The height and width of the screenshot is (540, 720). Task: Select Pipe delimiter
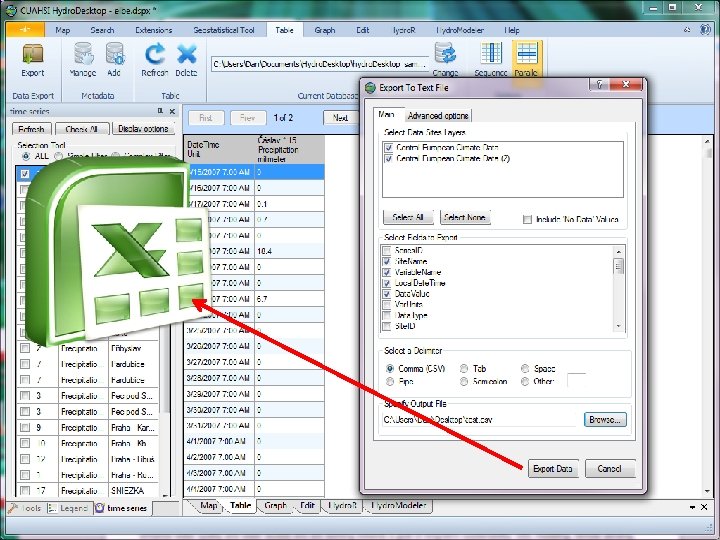[x=390, y=381]
